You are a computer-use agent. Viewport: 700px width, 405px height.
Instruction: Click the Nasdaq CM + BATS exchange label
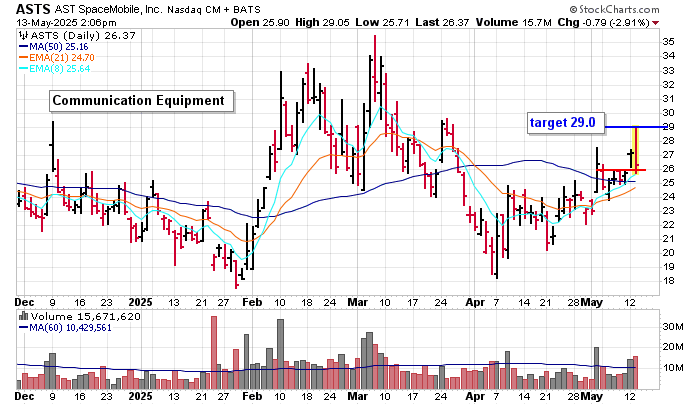click(213, 9)
